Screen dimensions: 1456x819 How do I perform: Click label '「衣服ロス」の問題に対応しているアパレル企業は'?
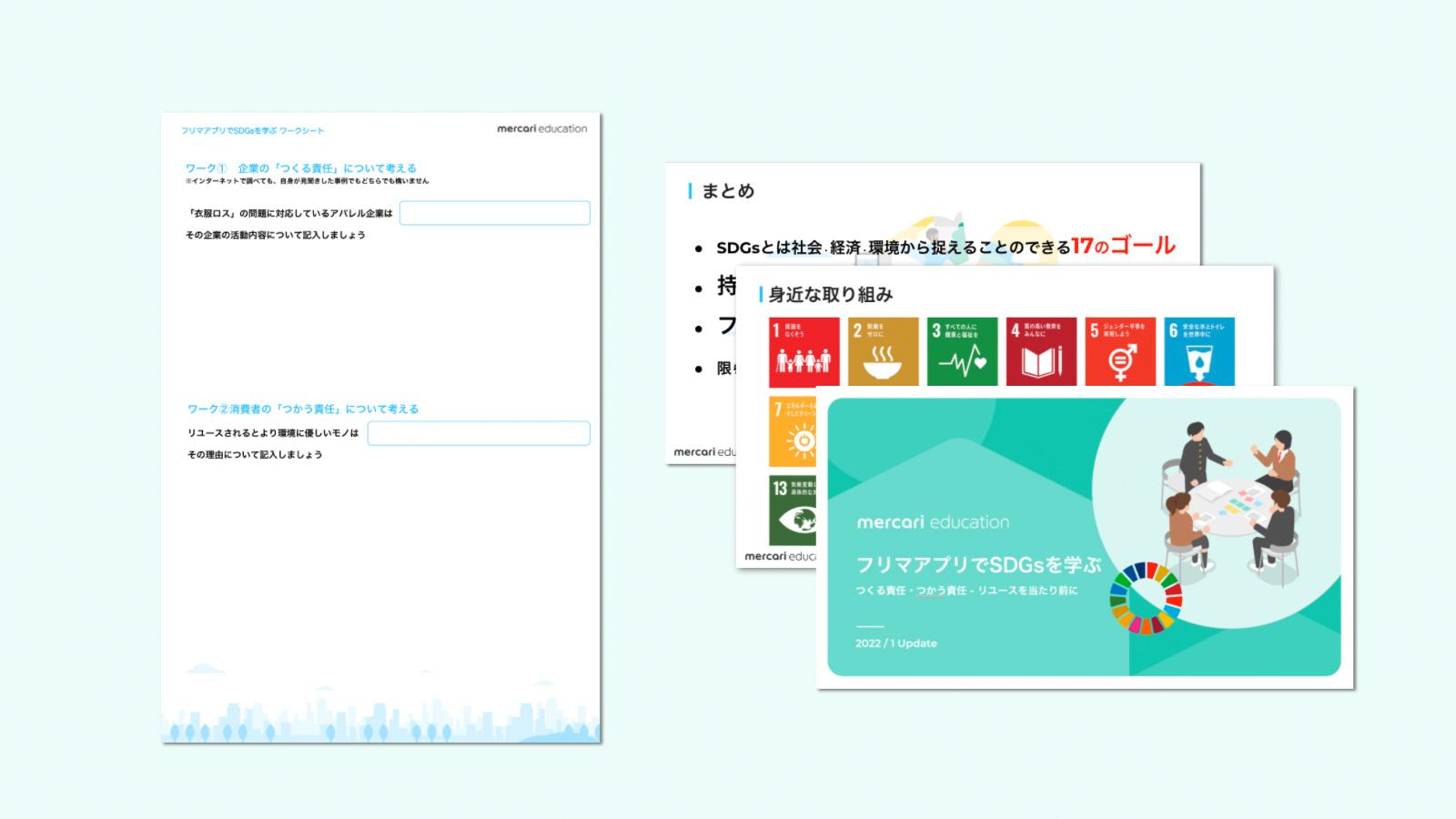(289, 213)
